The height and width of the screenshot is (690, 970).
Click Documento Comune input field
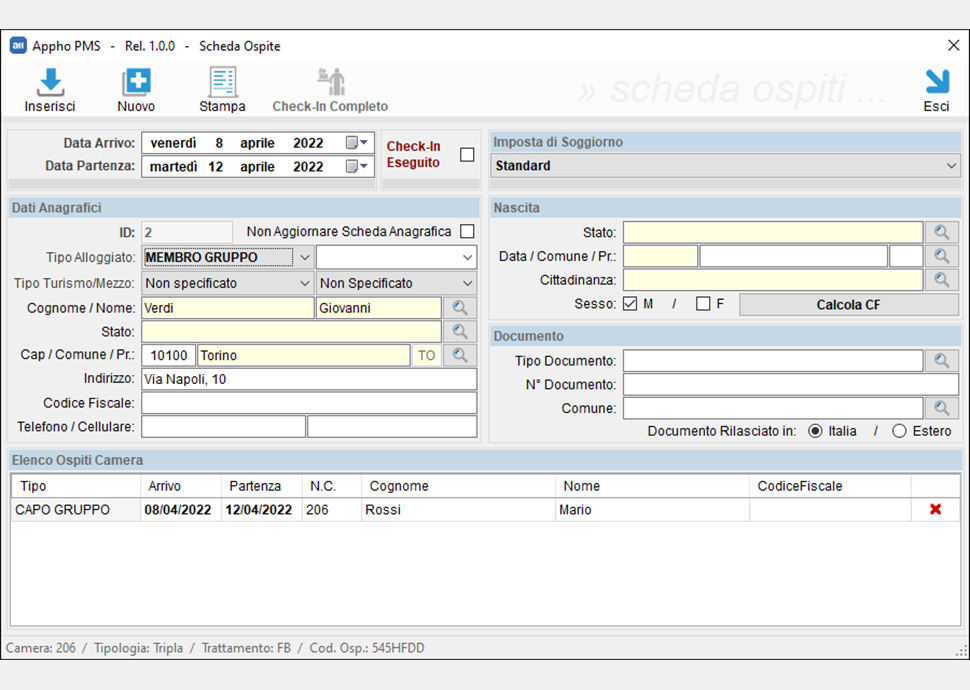(773, 408)
